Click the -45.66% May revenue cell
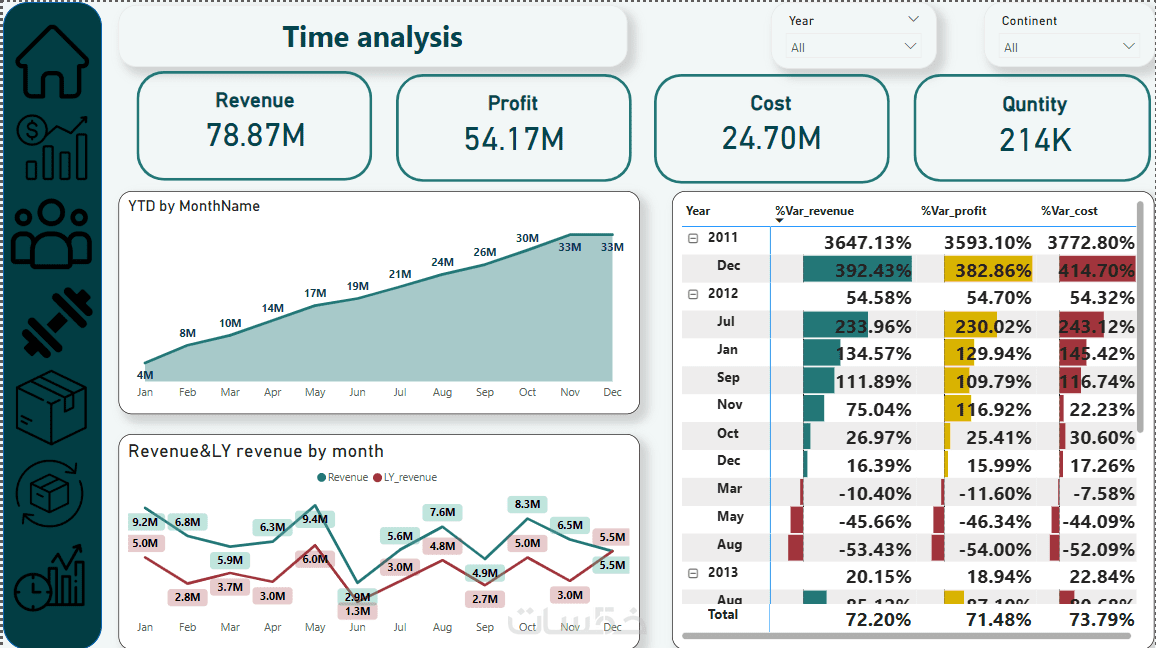Image resolution: width=1156 pixels, height=648 pixels. tap(874, 521)
